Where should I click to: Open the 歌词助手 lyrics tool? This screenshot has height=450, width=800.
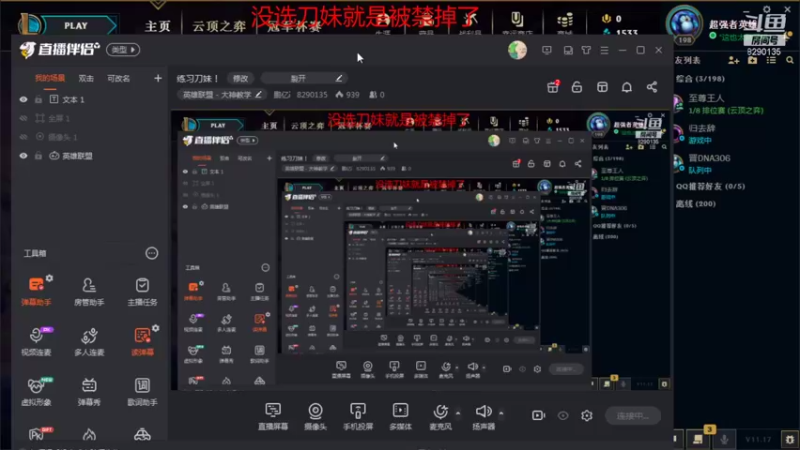(x=142, y=391)
